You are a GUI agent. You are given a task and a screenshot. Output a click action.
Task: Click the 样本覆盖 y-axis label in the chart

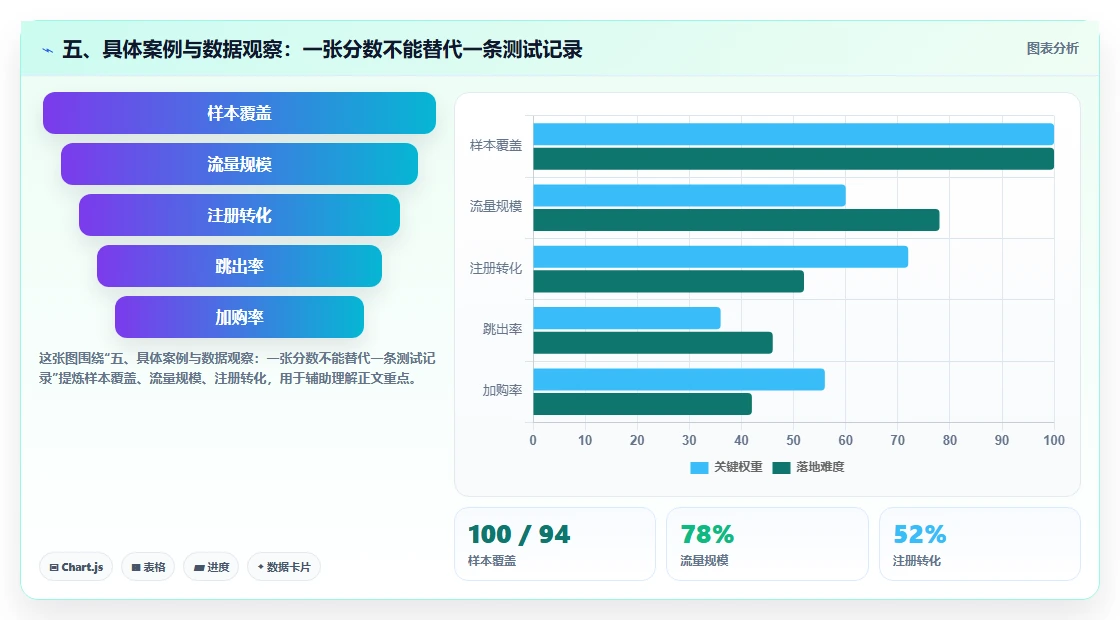pyautogui.click(x=496, y=146)
